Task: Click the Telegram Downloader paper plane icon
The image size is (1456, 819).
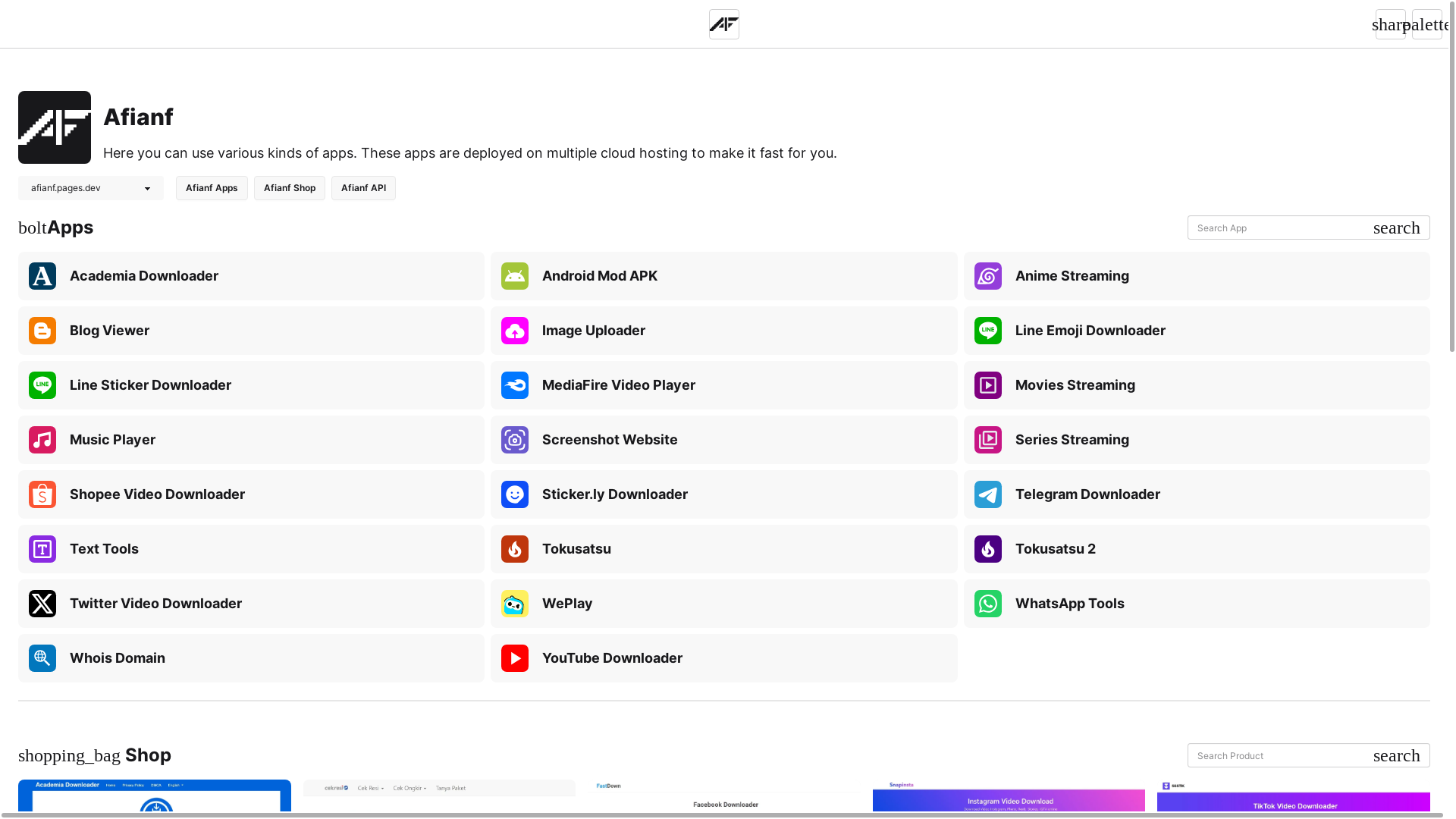Action: (988, 494)
